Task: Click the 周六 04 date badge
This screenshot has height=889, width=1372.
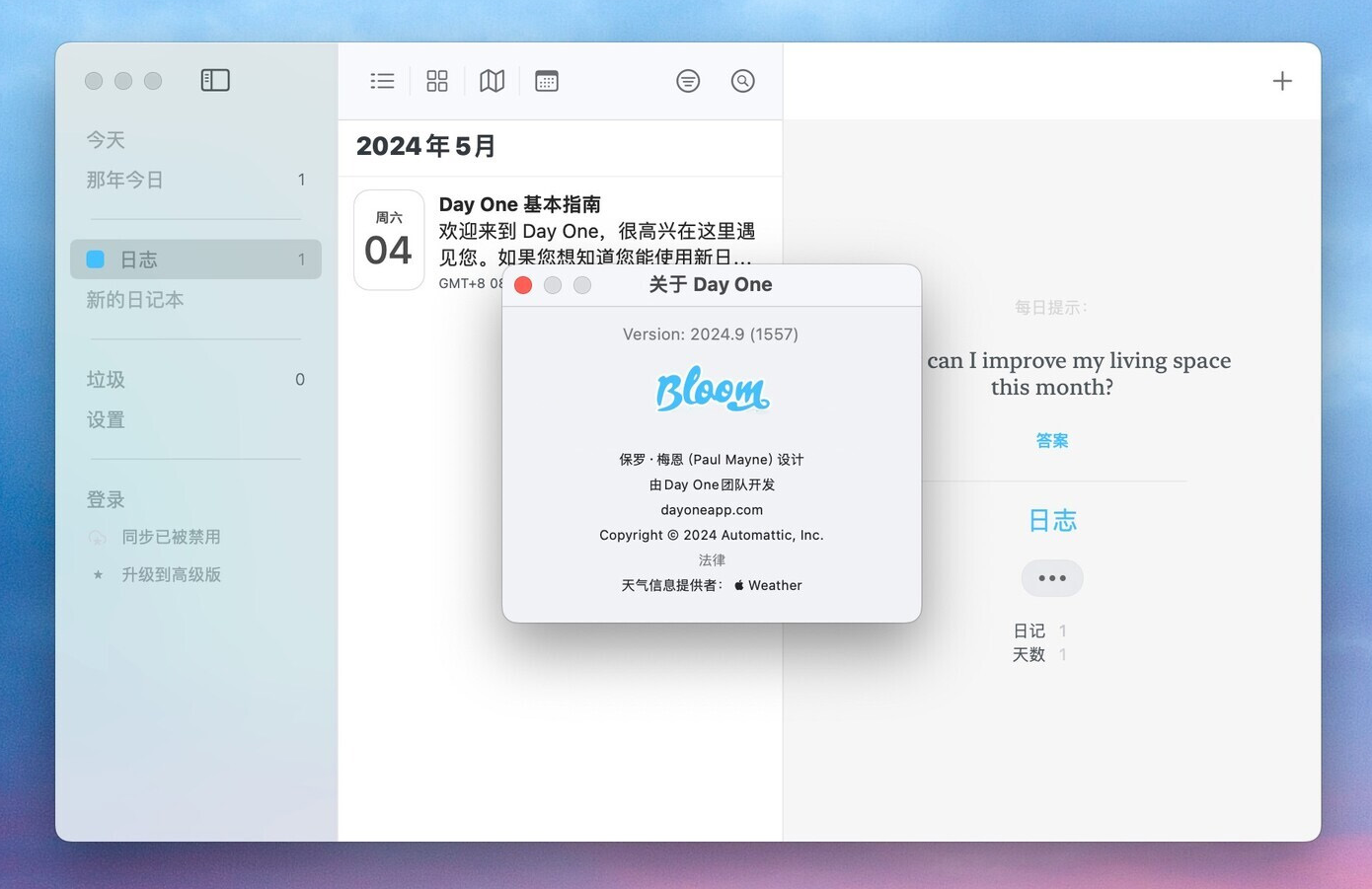Action: [389, 240]
